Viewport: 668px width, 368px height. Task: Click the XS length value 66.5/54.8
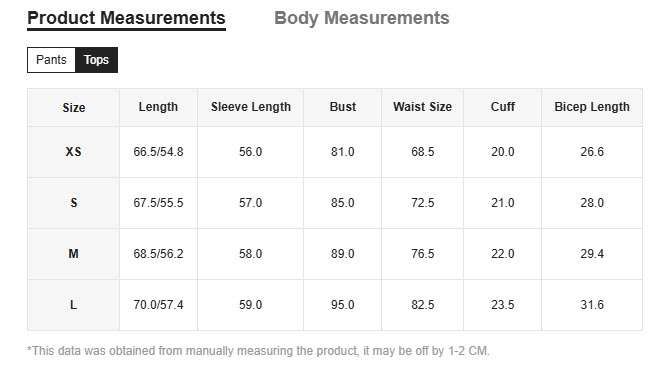pos(158,152)
